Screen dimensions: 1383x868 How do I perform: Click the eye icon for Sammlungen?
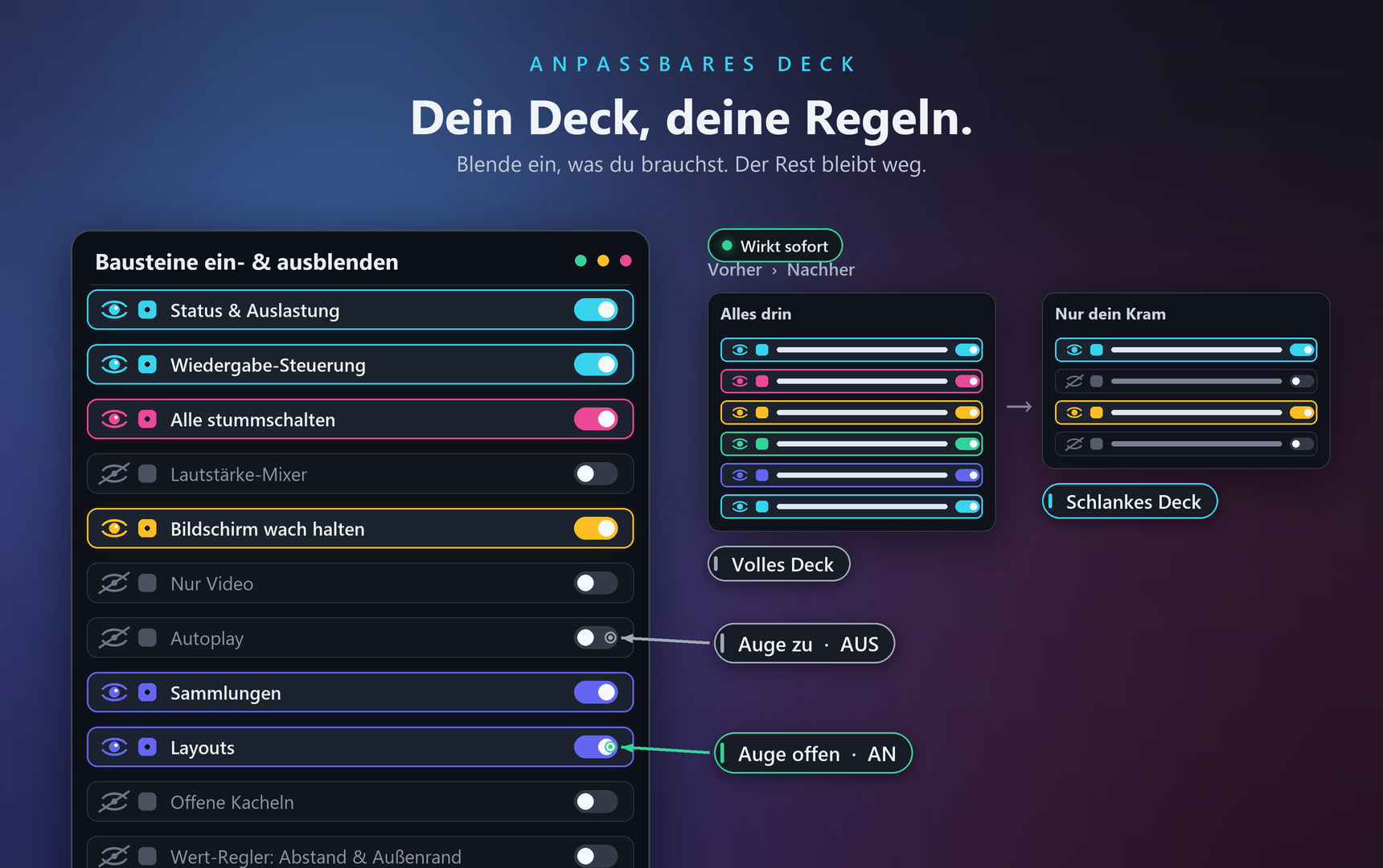pos(114,693)
